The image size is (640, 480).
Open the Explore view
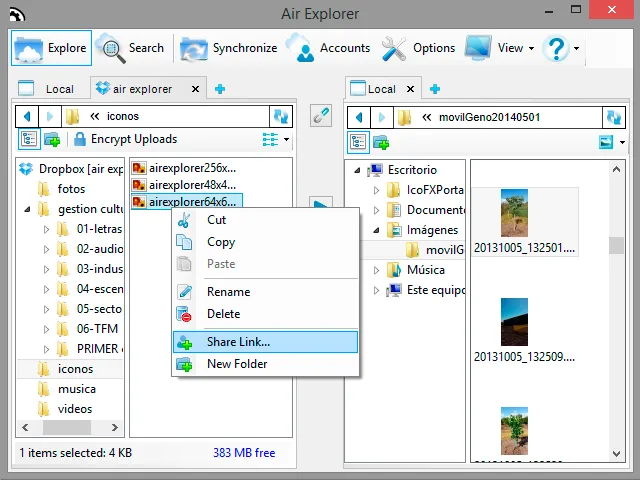coord(51,48)
